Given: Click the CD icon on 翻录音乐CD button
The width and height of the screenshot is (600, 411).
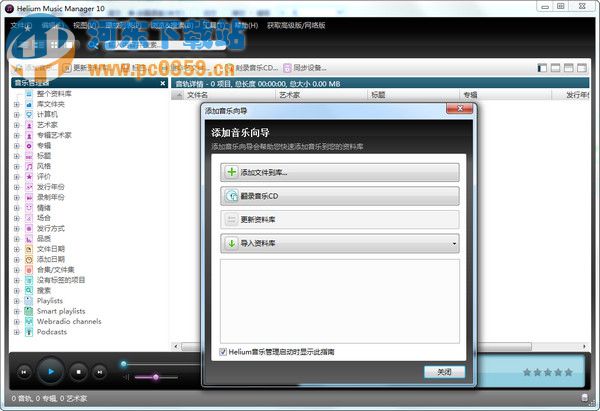Looking at the screenshot, I should tap(232, 196).
